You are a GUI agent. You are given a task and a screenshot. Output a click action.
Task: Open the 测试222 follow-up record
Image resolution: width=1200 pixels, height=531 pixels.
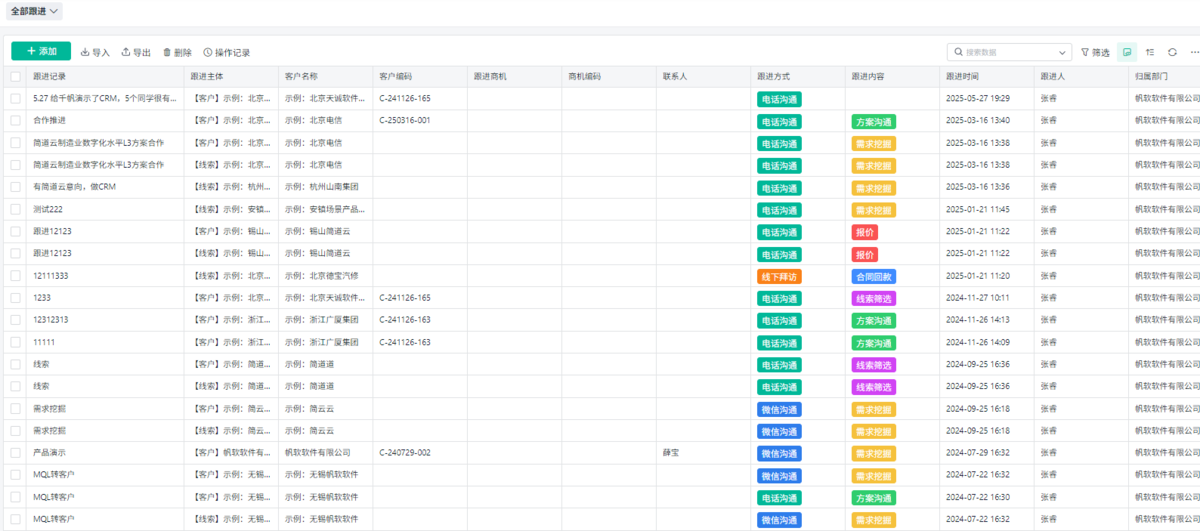click(x=48, y=209)
